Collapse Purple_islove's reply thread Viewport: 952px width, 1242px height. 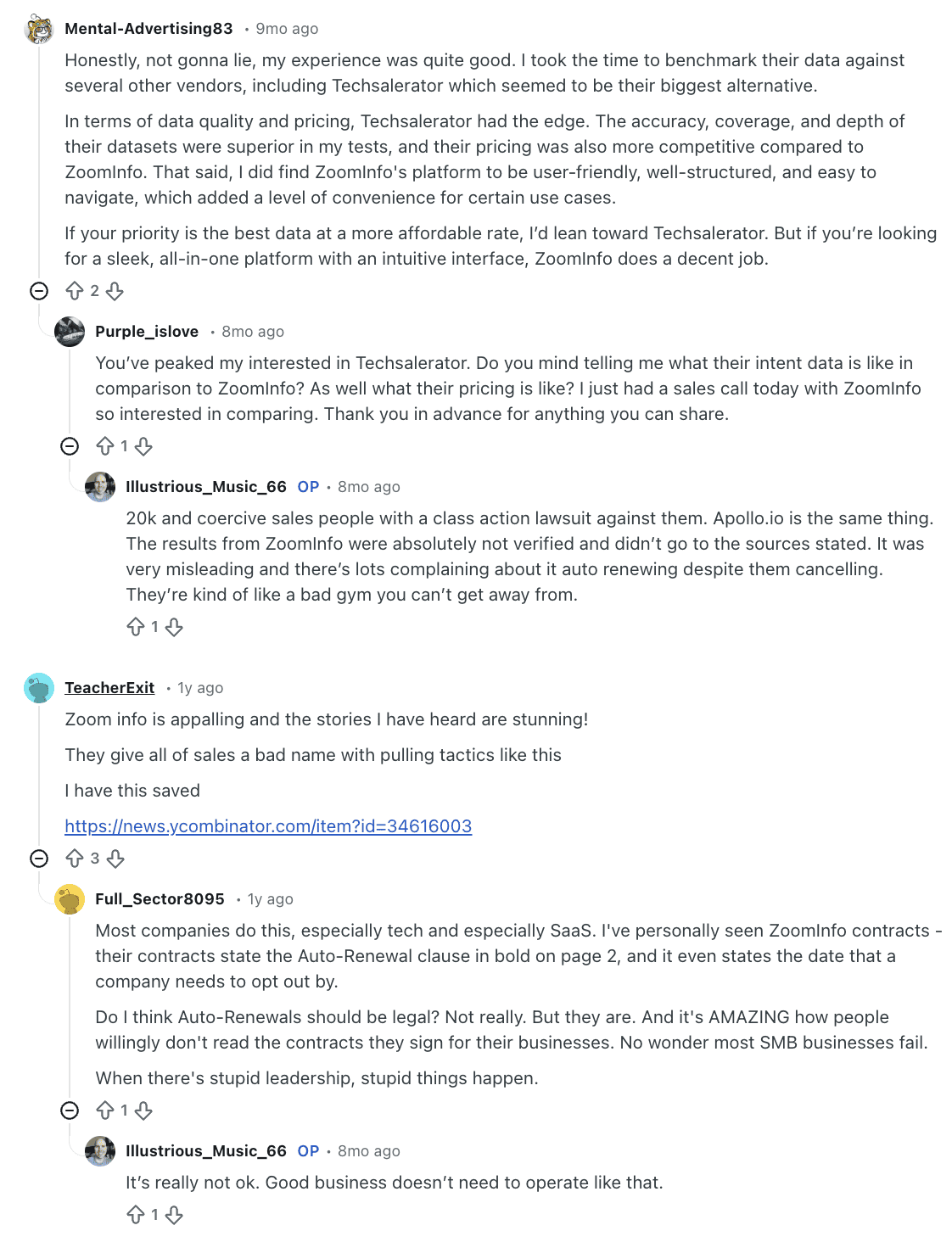[x=68, y=445]
